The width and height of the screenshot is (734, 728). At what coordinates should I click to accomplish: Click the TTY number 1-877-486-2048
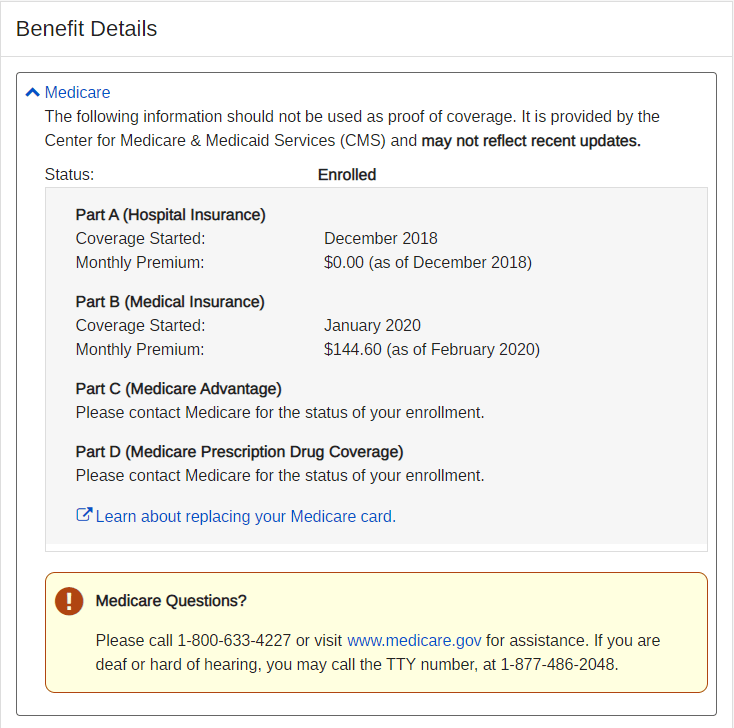559,664
